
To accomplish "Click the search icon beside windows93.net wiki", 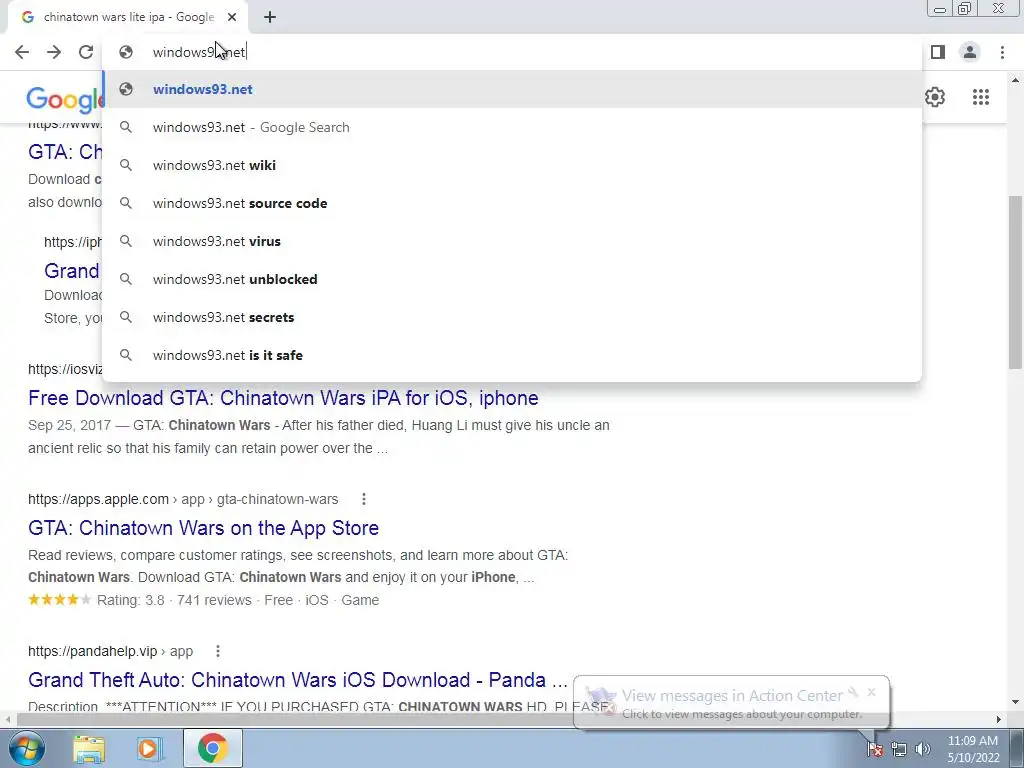I will pyautogui.click(x=125, y=165).
